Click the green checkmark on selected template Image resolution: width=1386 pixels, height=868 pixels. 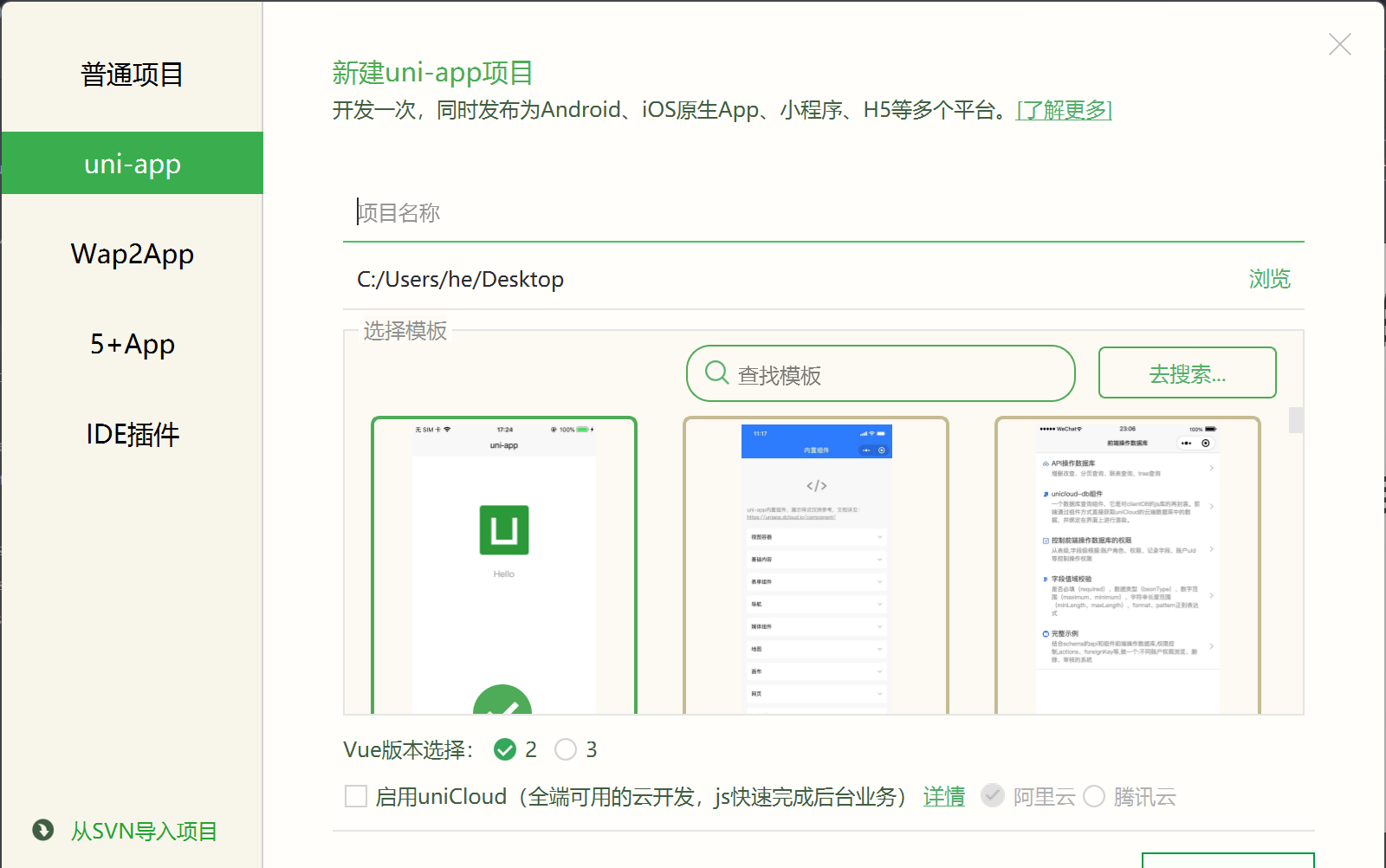pos(502,702)
